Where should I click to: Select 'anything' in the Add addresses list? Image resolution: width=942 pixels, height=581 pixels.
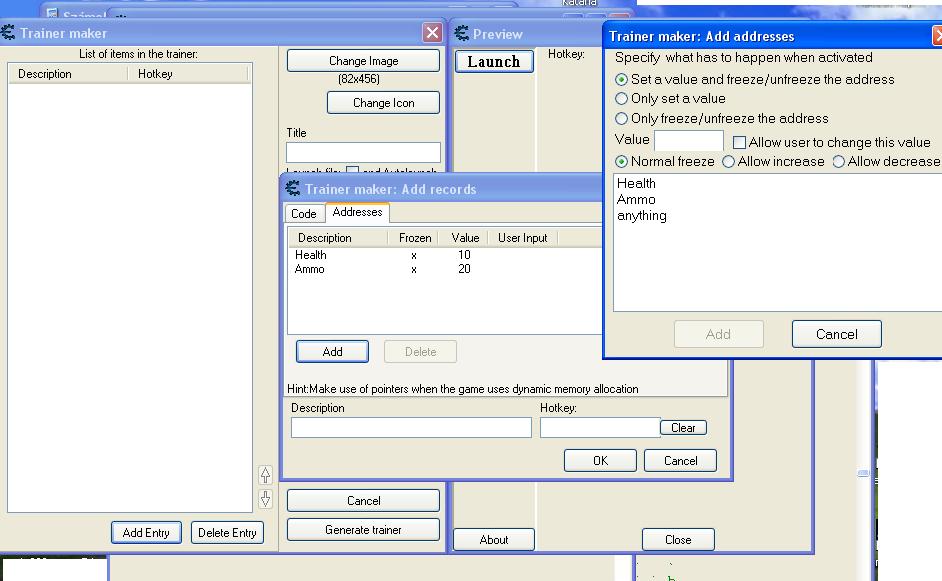click(x=642, y=216)
